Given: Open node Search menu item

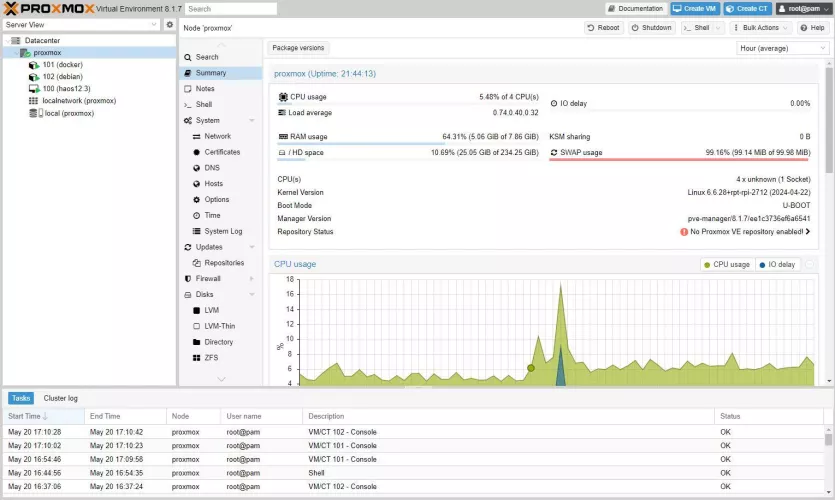Looking at the screenshot, I should [x=220, y=57].
